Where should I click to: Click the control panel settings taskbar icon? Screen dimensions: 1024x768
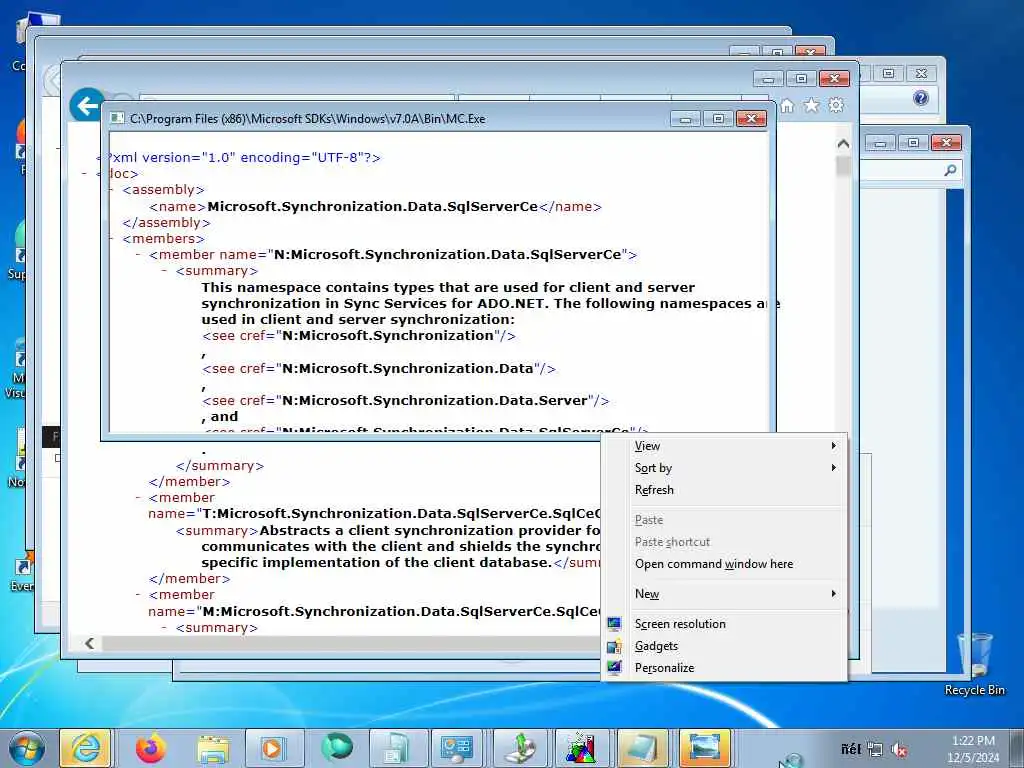pyautogui.click(x=457, y=748)
